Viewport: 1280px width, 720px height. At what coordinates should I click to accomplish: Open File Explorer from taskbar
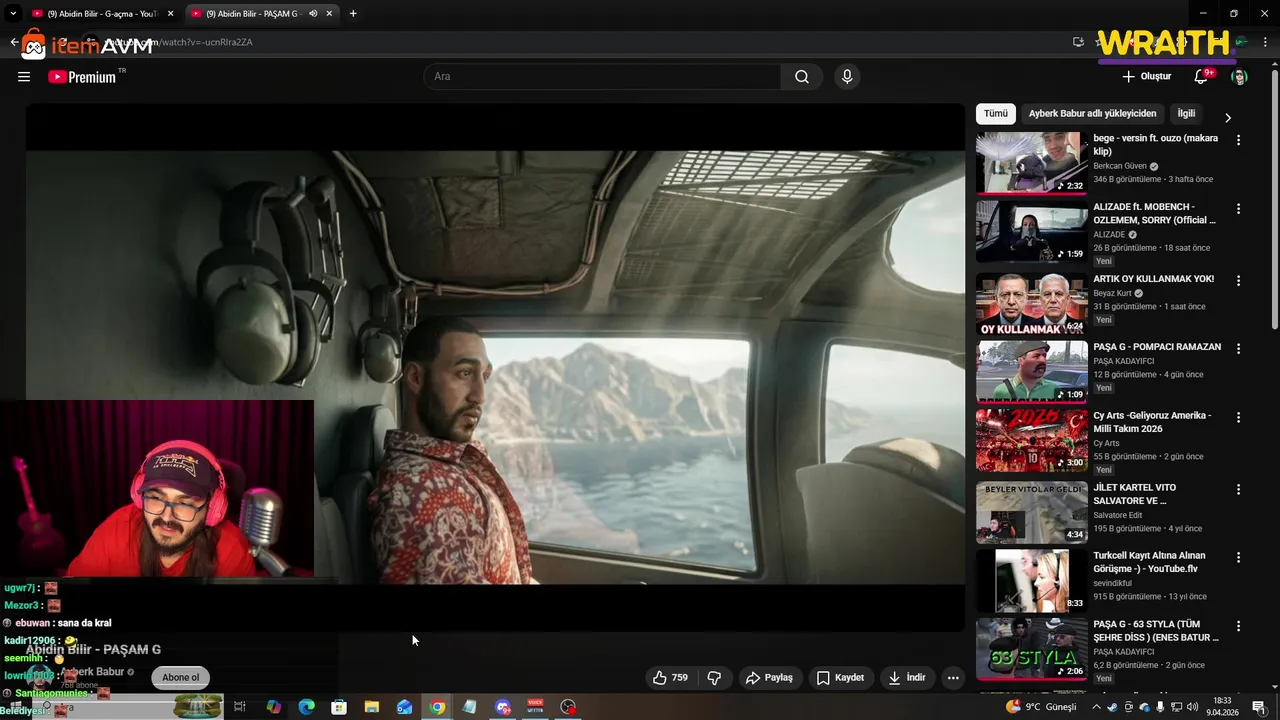click(x=371, y=707)
